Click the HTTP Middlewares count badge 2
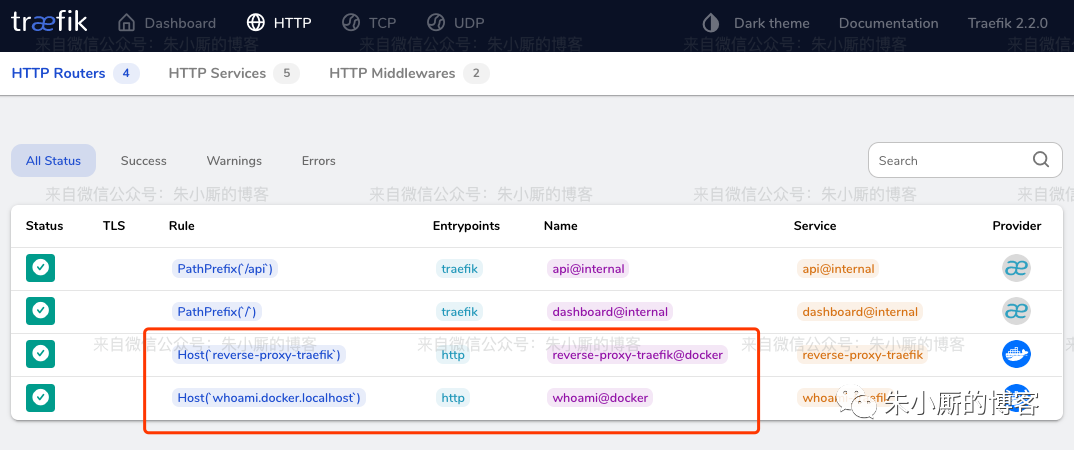The image size is (1074, 450). [x=476, y=73]
